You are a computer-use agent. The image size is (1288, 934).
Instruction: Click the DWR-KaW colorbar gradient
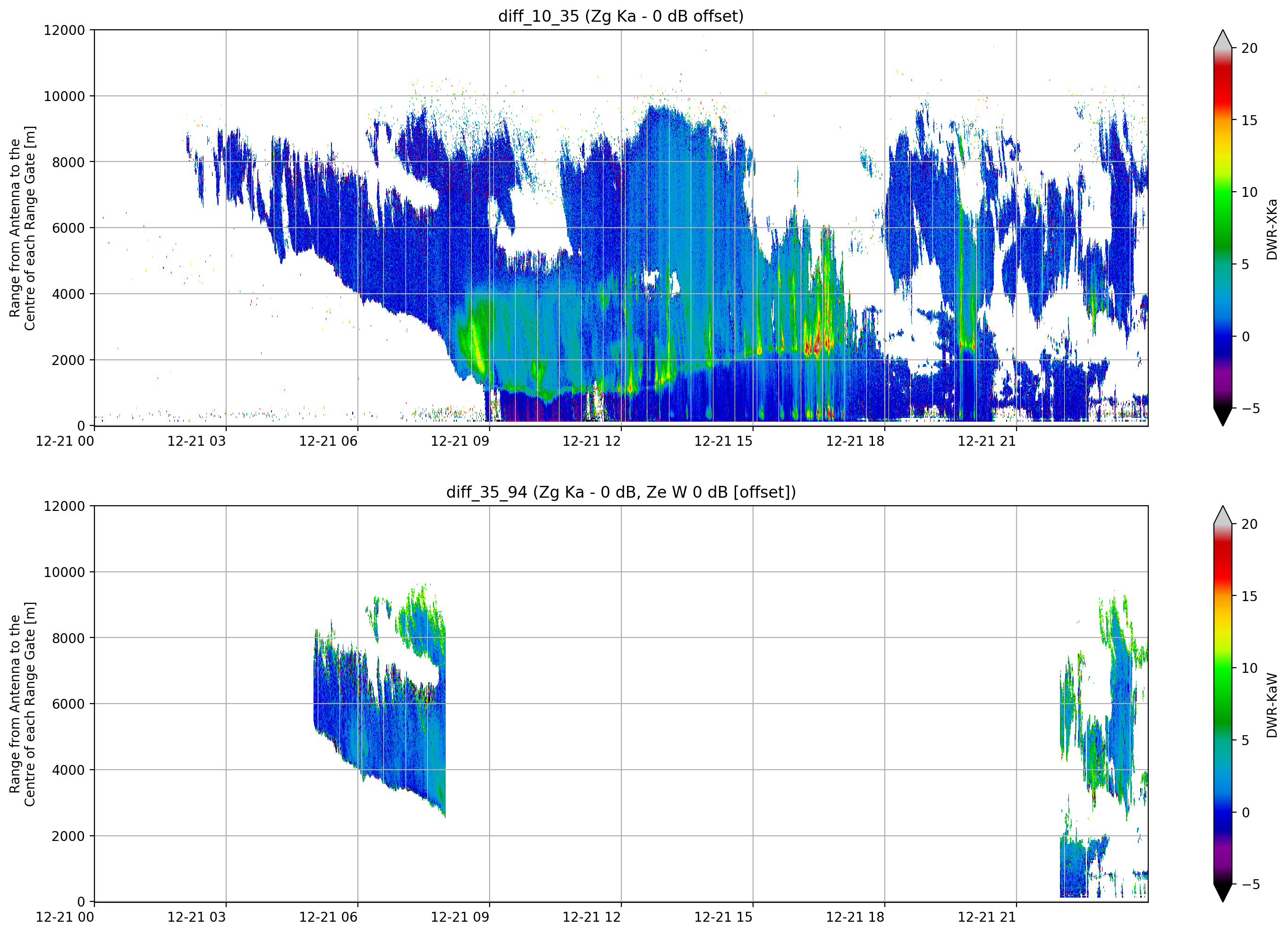pos(1223,704)
